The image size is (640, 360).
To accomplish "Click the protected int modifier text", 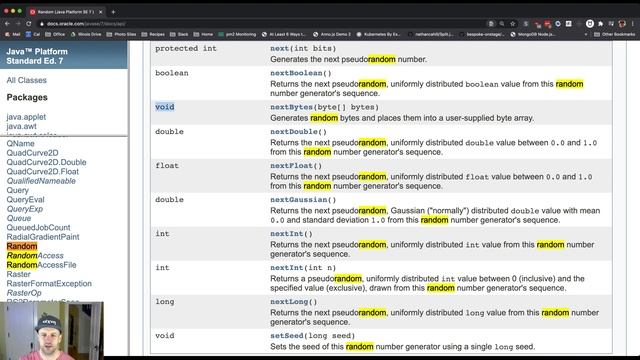I will [186, 48].
